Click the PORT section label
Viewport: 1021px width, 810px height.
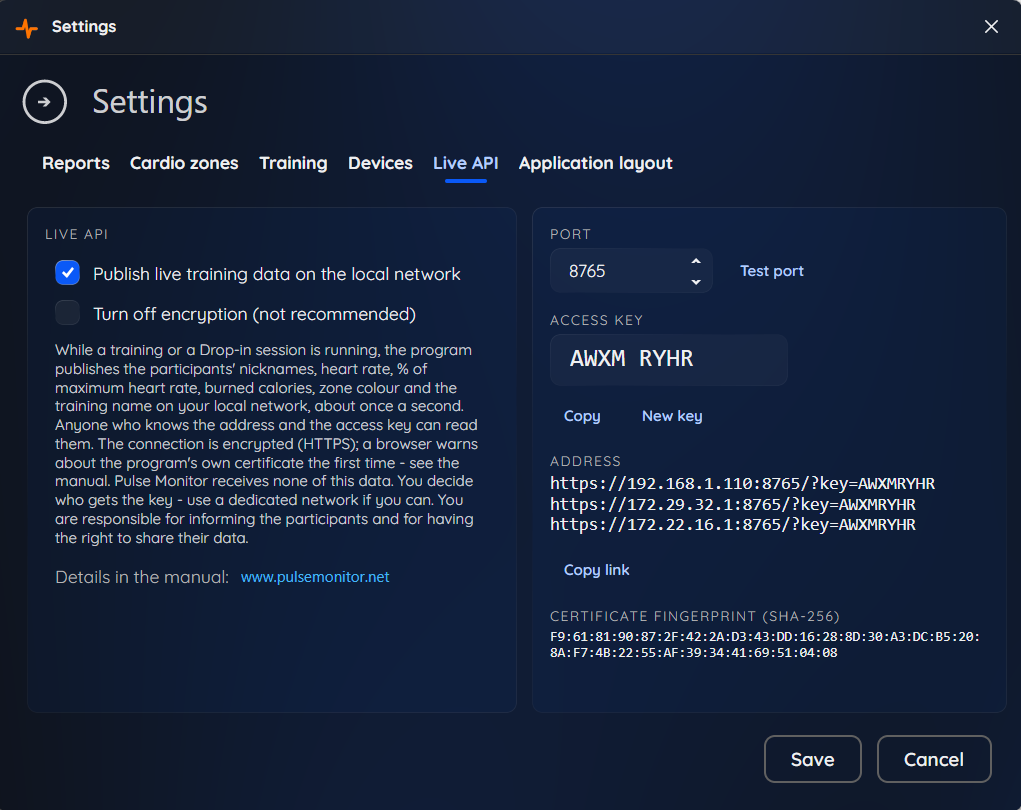pyautogui.click(x=570, y=234)
